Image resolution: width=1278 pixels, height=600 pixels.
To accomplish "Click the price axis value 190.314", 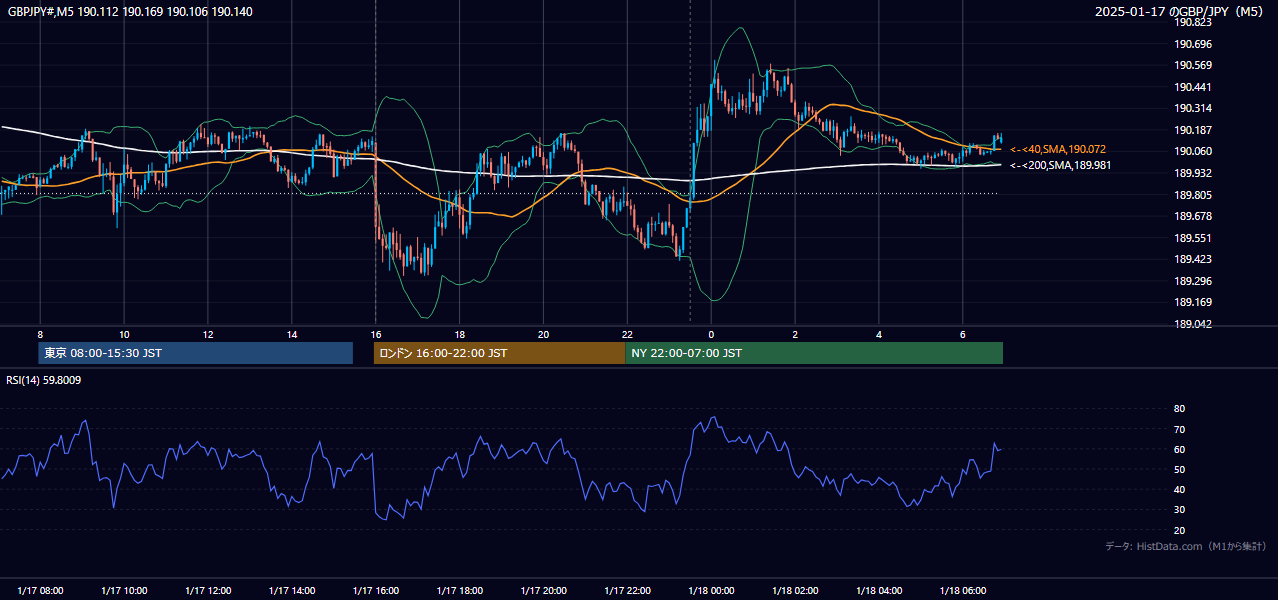I will point(1194,109).
